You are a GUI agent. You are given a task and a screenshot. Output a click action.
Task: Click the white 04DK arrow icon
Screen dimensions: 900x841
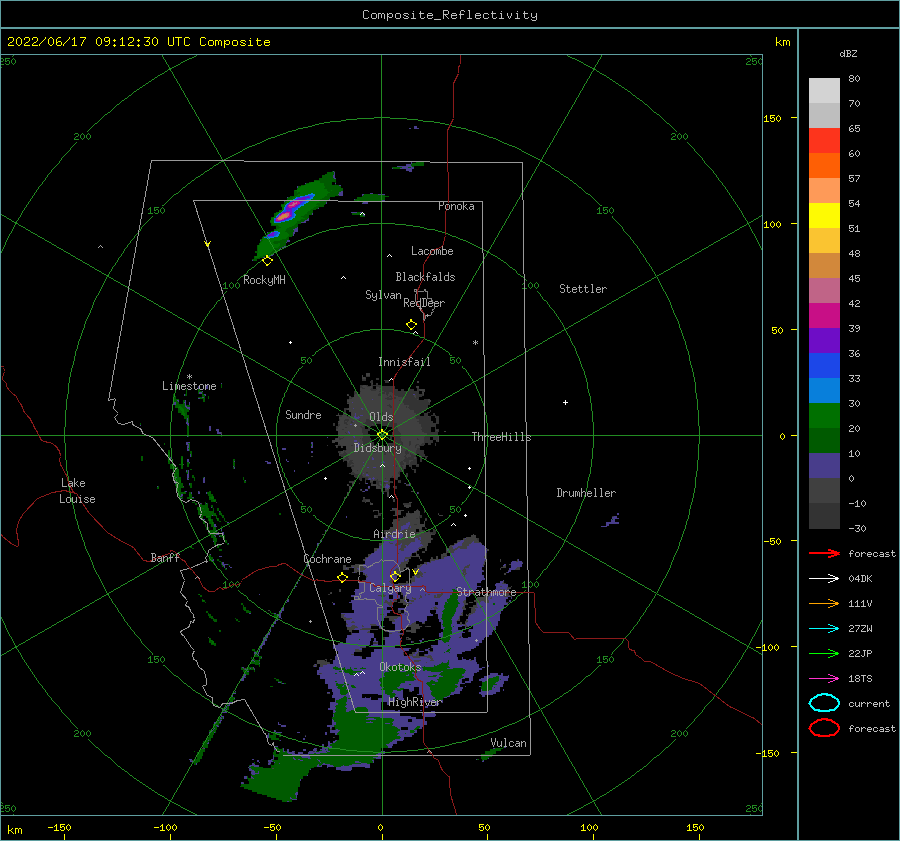pos(824,579)
